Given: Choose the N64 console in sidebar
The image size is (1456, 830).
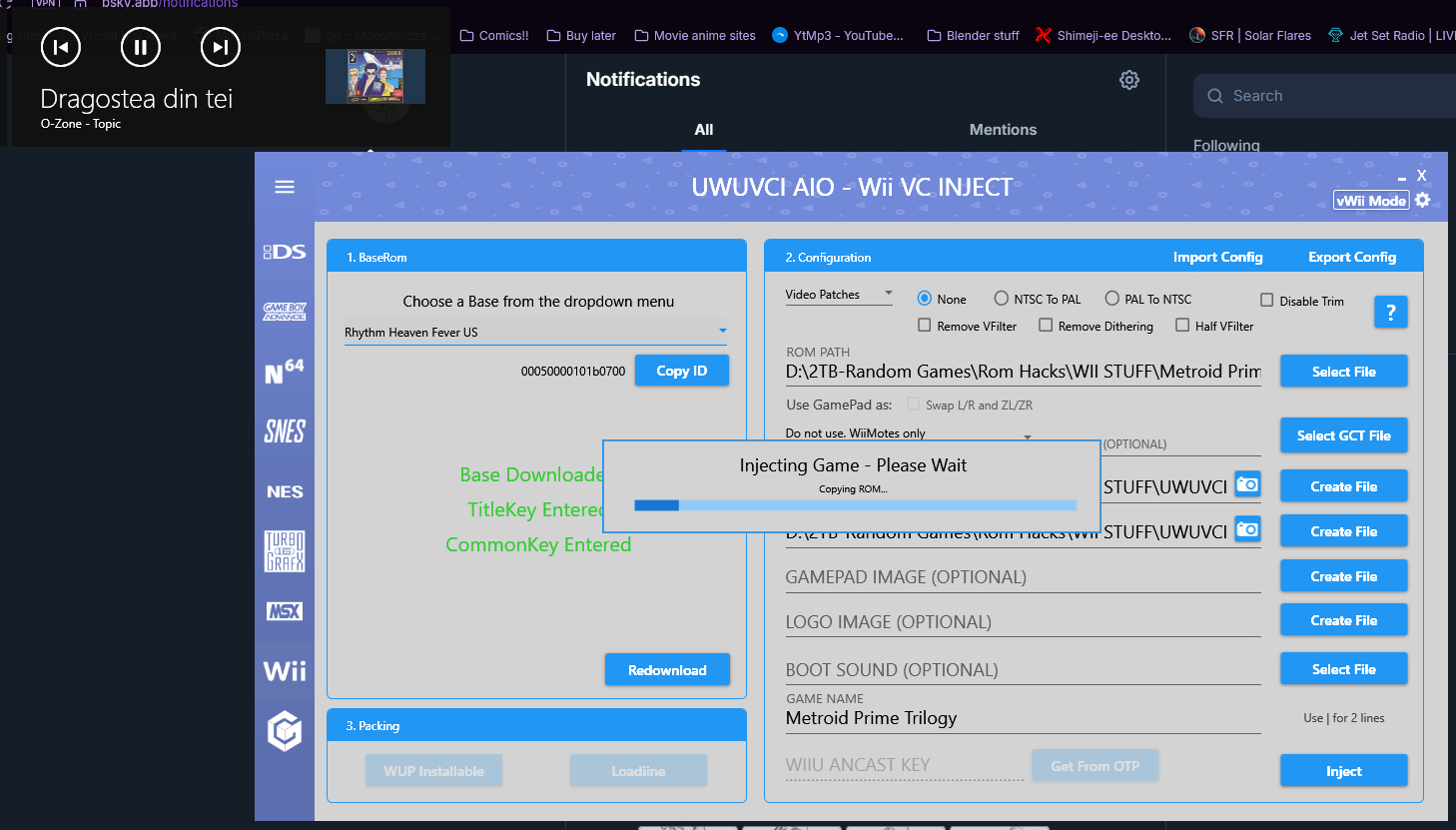Looking at the screenshot, I should [285, 372].
